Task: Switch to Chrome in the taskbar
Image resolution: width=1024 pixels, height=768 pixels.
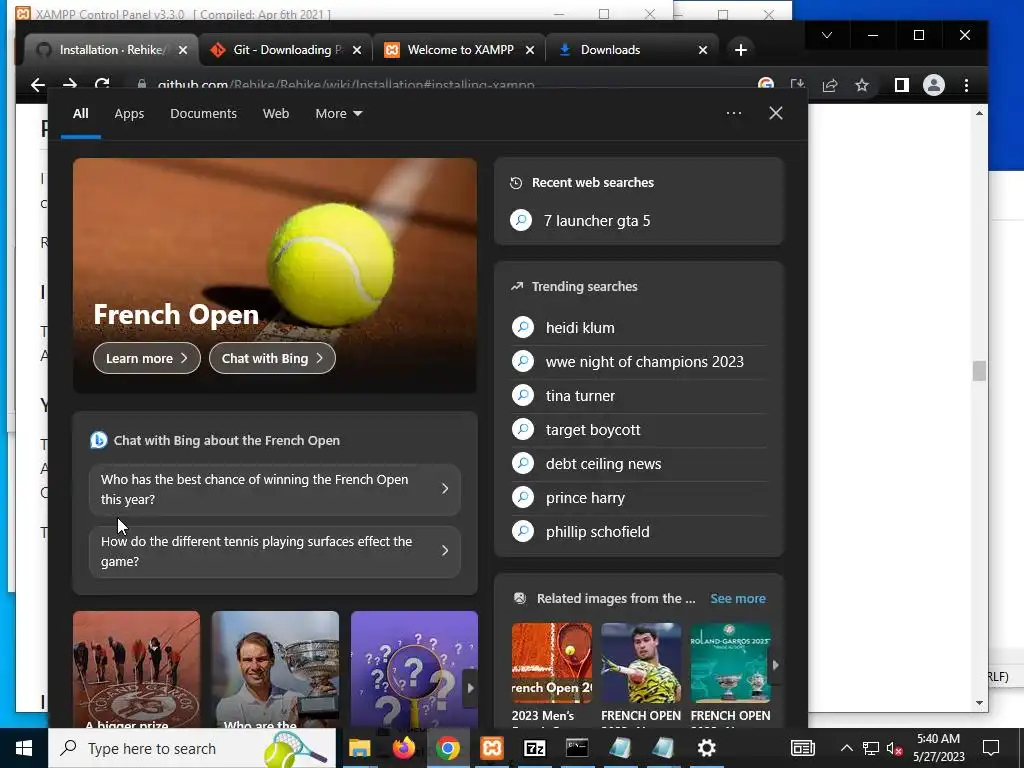Action: tap(447, 748)
